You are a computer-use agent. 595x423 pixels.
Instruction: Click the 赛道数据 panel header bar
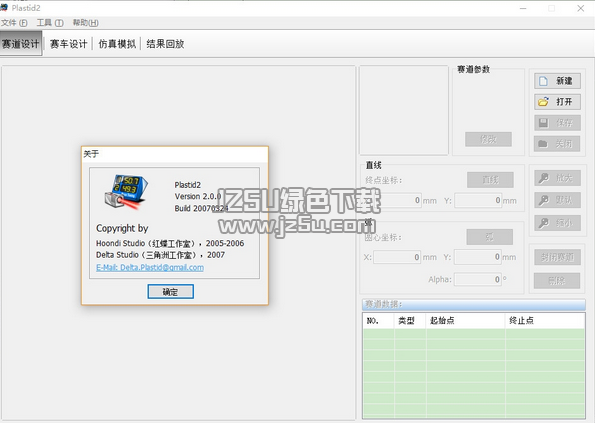(x=474, y=304)
